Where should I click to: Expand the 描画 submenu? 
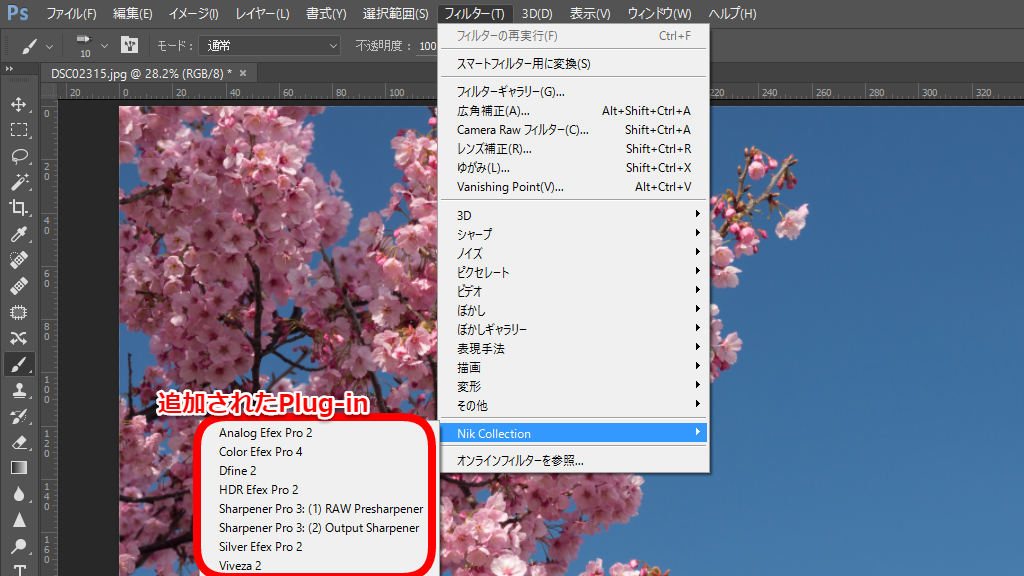click(x=573, y=367)
